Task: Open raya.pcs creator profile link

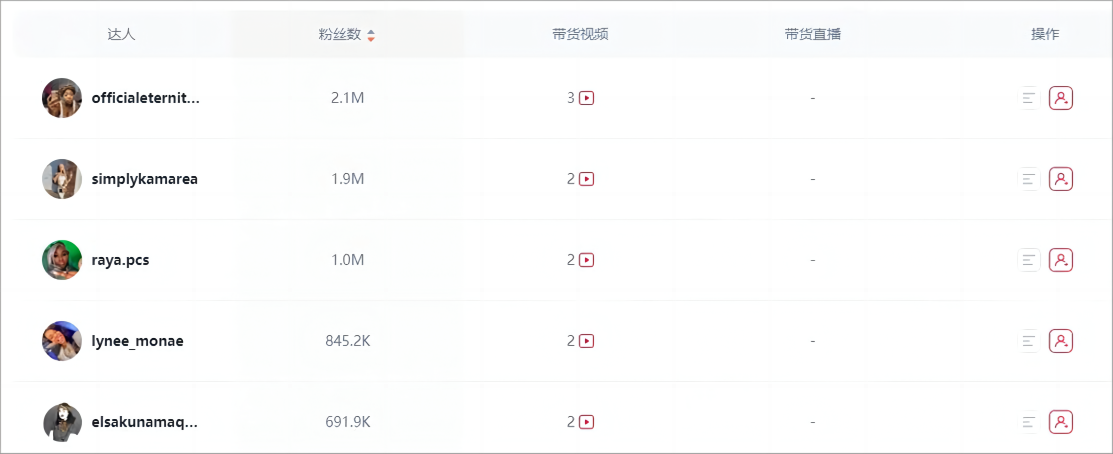Action: (x=120, y=260)
